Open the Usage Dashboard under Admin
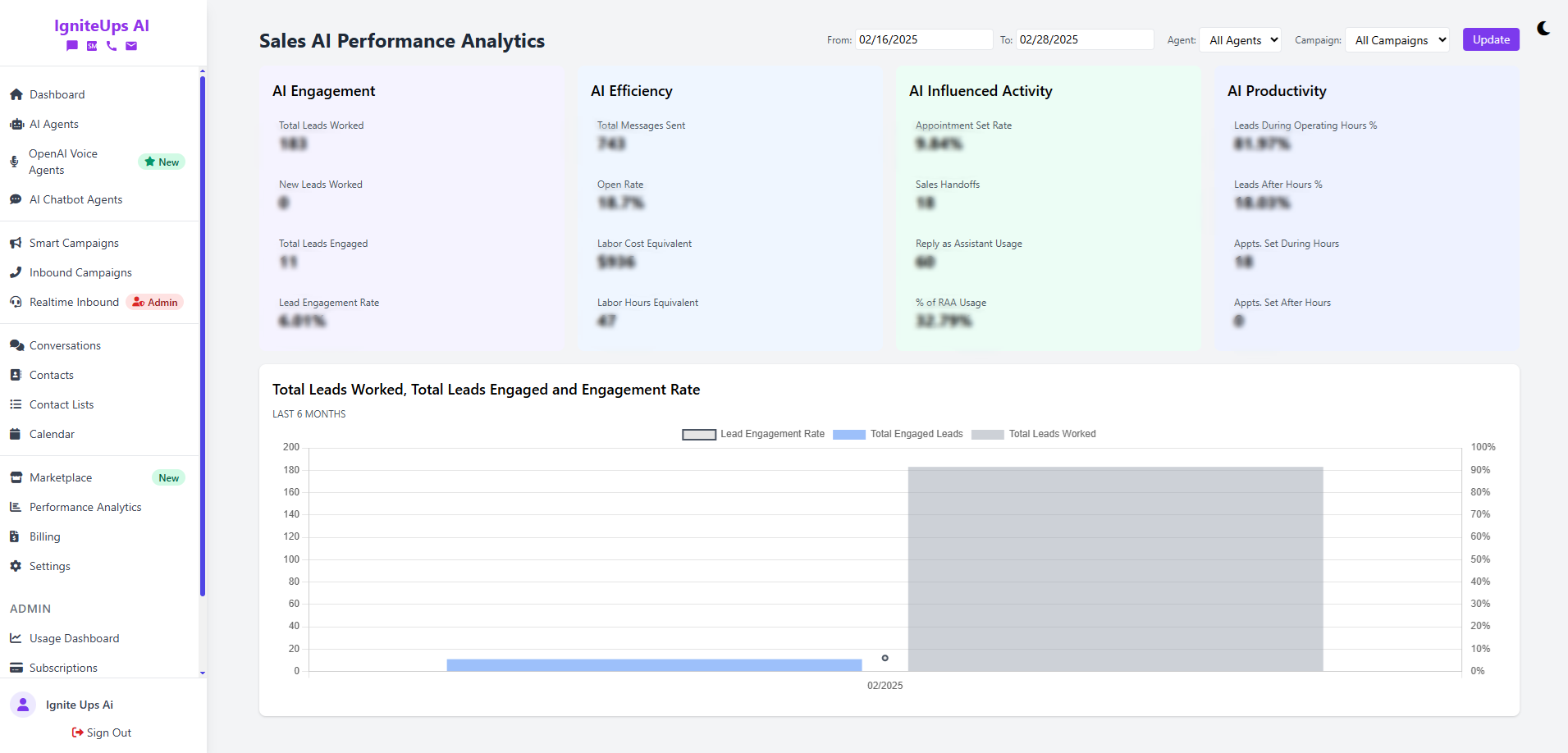 pos(74,638)
